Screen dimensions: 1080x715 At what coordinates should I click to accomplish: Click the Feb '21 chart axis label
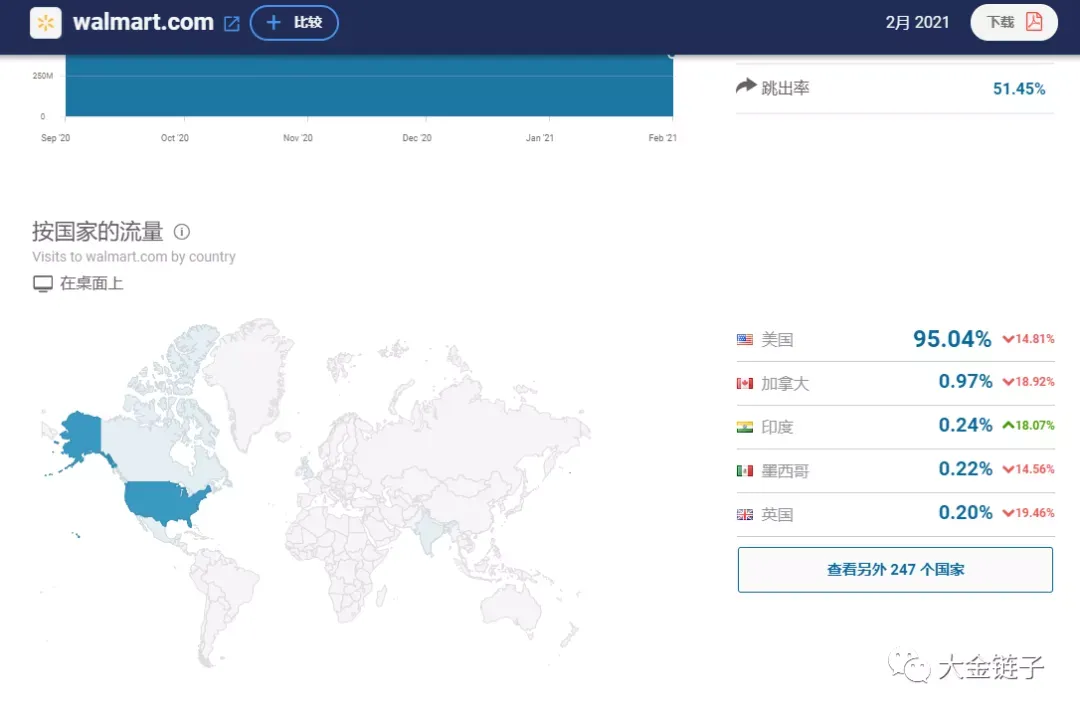coord(663,138)
